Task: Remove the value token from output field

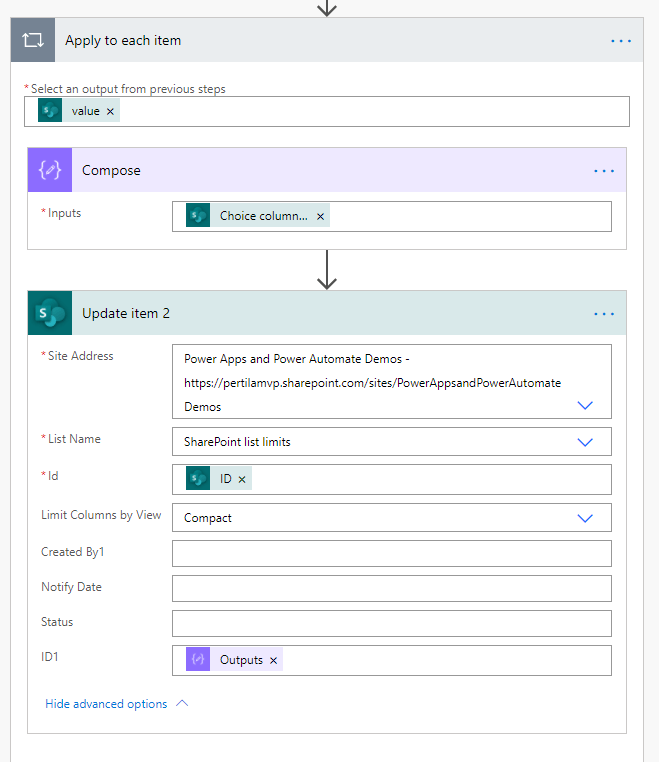Action: pos(110,112)
